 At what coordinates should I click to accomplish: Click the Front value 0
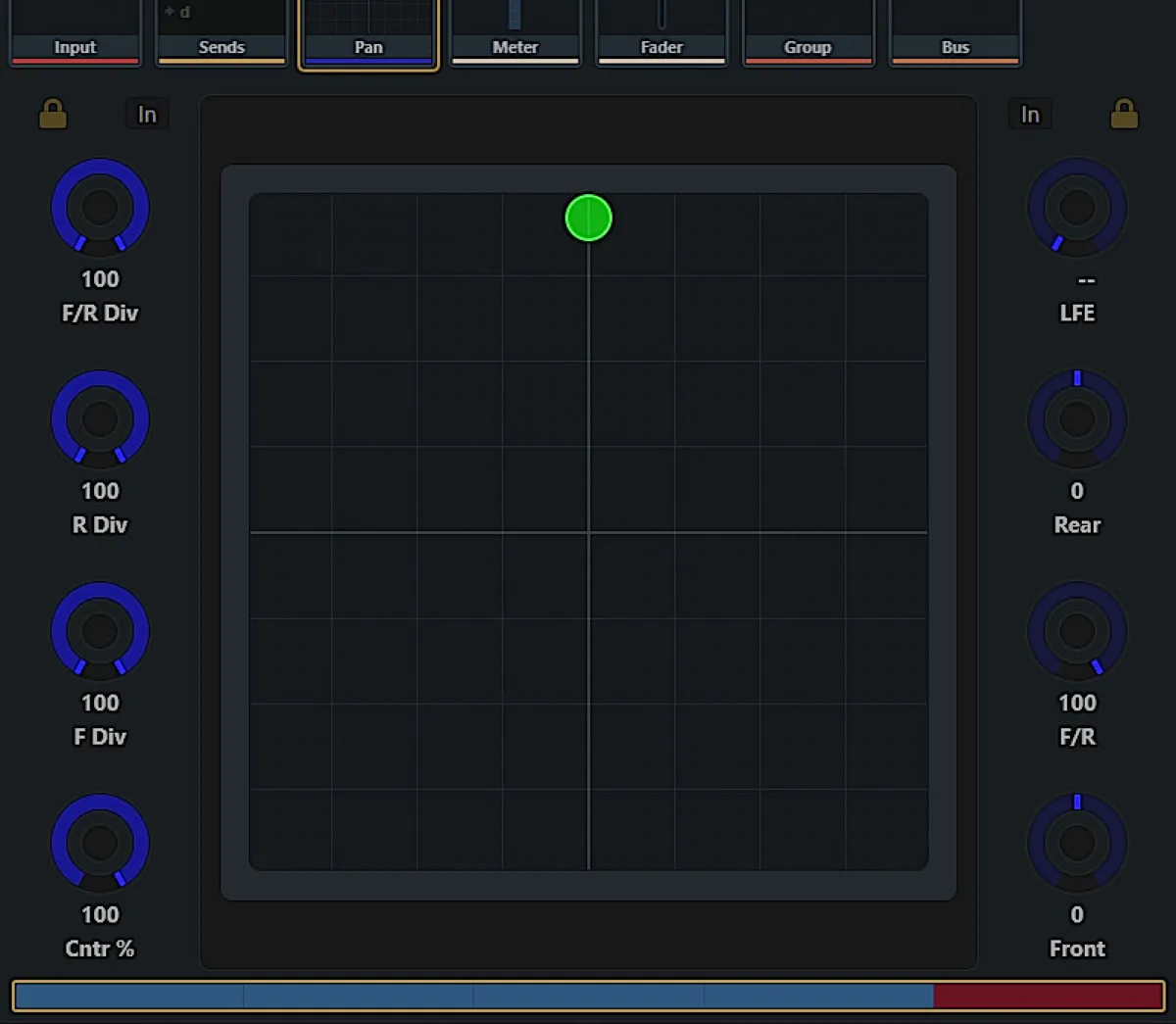pyautogui.click(x=1077, y=914)
